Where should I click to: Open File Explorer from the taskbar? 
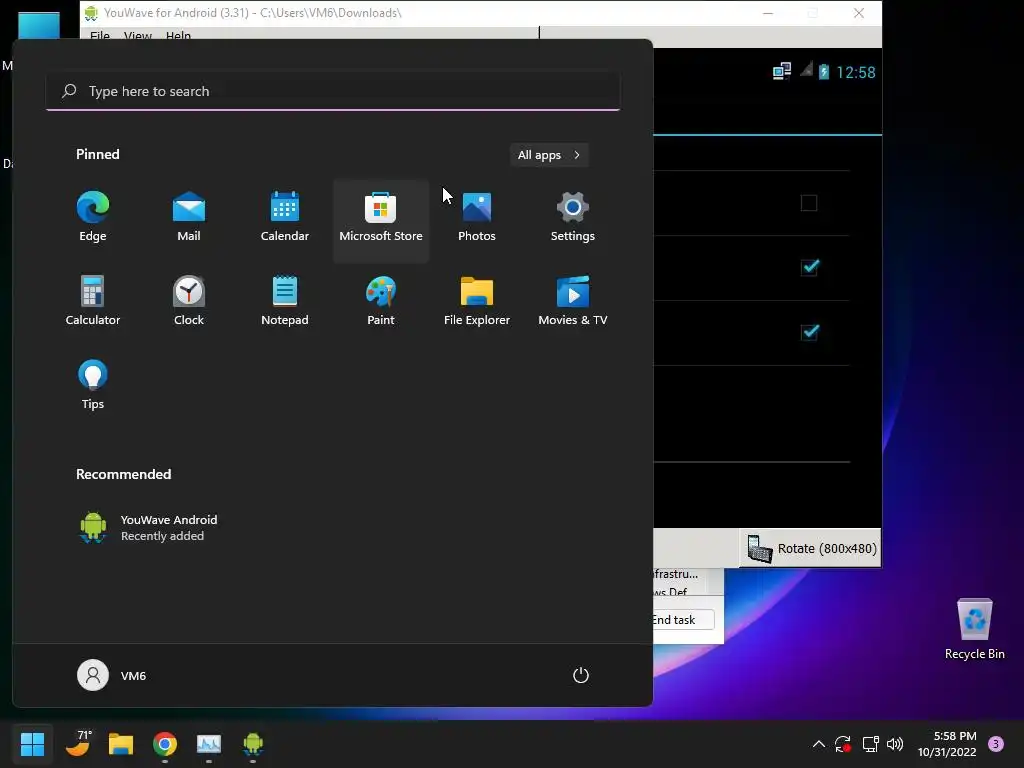click(121, 744)
